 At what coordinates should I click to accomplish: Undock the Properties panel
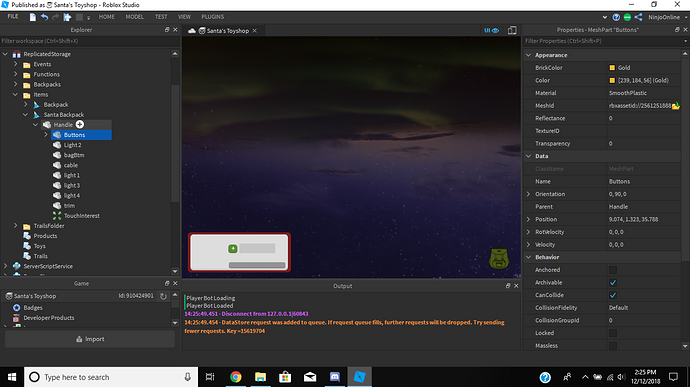[x=677, y=29]
